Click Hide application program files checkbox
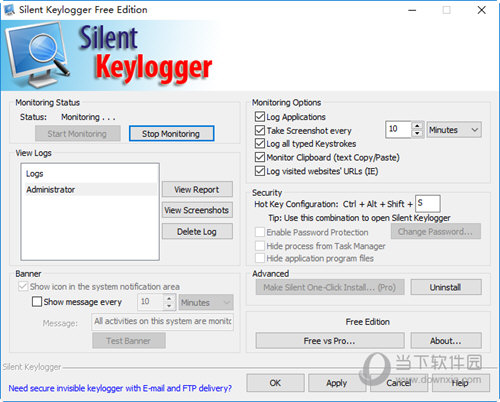The width and height of the screenshot is (500, 402). [260, 258]
